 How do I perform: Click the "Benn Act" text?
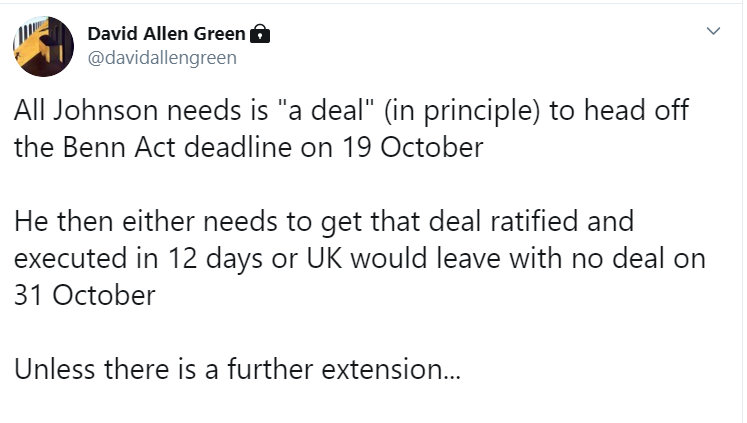(119, 147)
